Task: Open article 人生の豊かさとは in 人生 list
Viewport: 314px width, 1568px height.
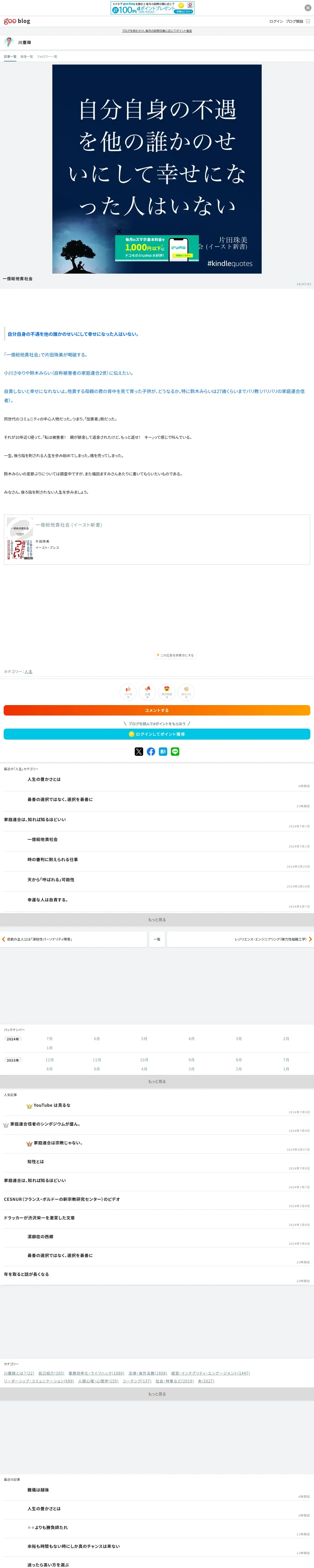Action: point(44,779)
